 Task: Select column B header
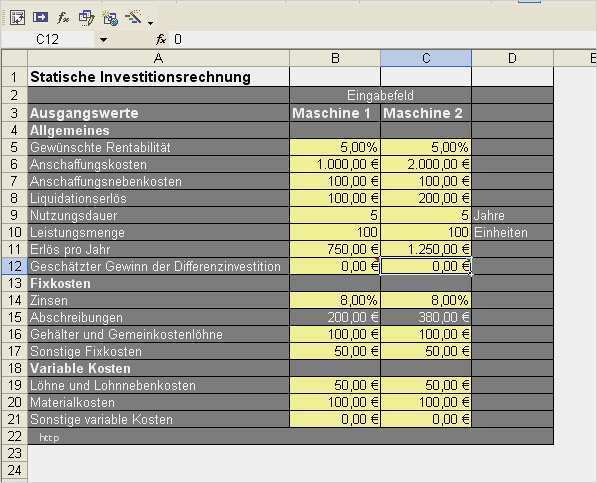click(x=335, y=58)
